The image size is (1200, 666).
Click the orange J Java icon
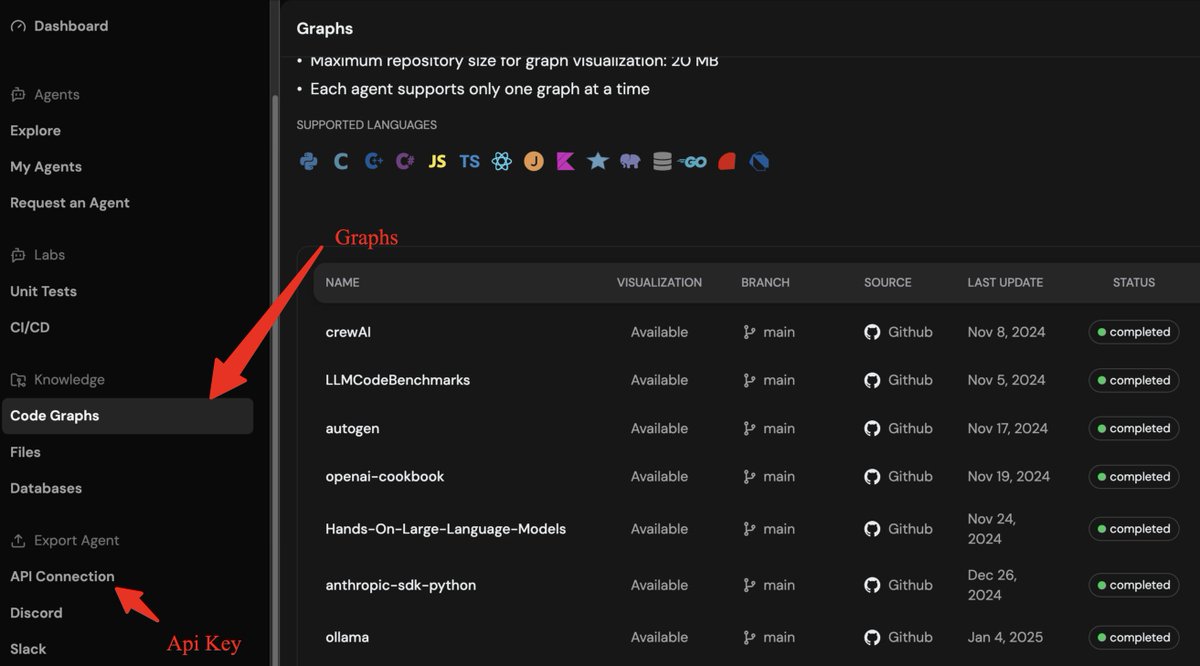click(x=533, y=161)
